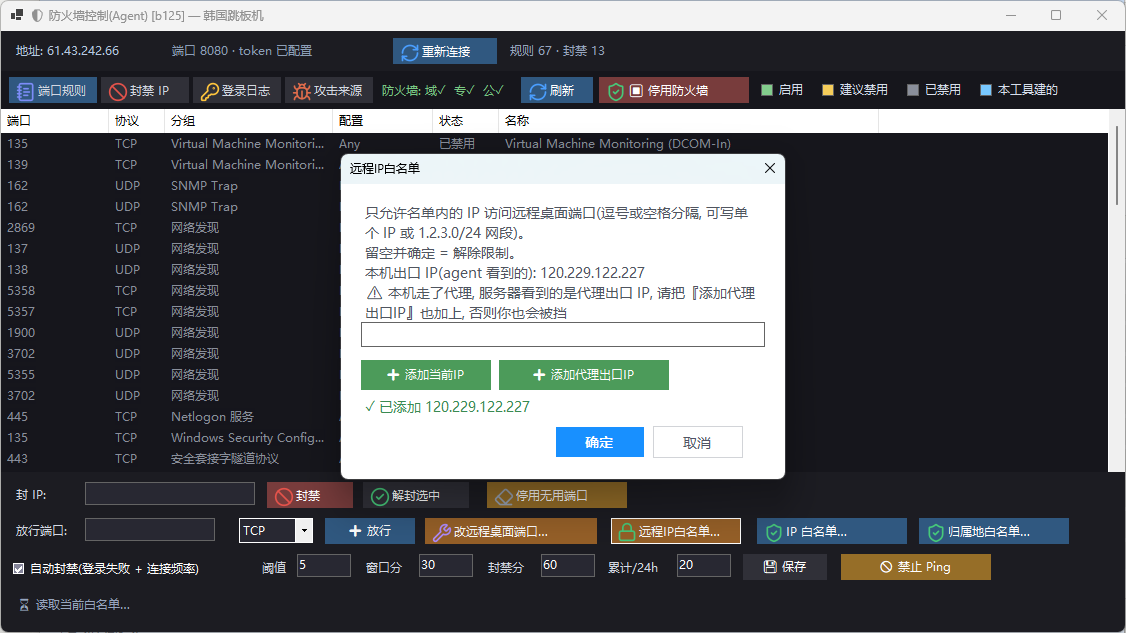Click the TCP dropdown arrow
1126x633 pixels.
pyautogui.click(x=304, y=530)
